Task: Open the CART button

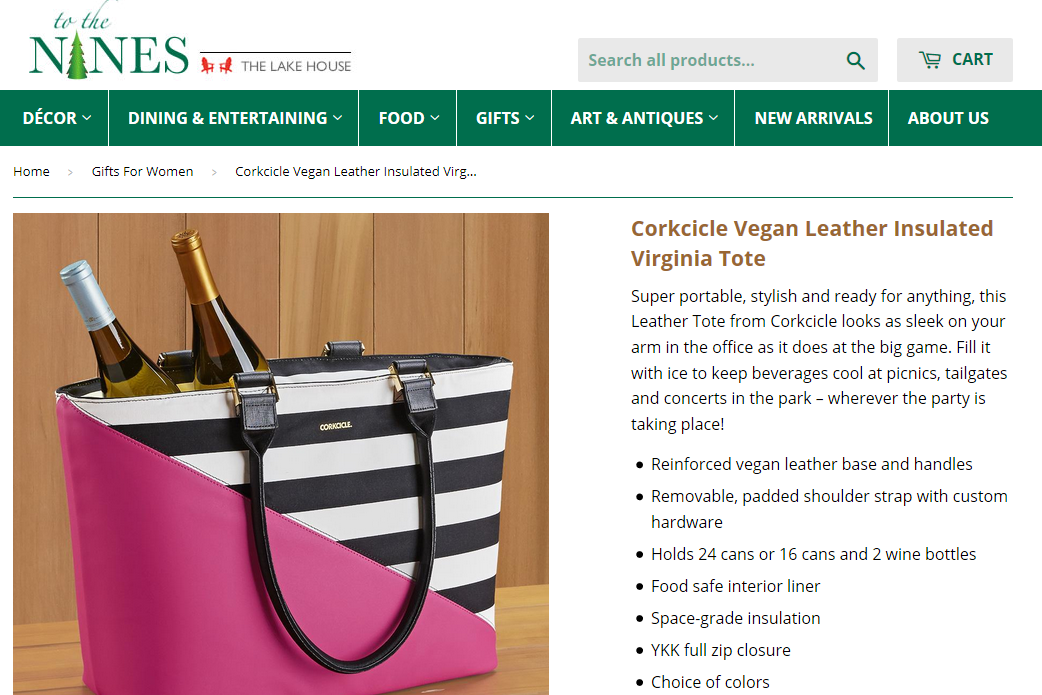Action: click(x=954, y=60)
